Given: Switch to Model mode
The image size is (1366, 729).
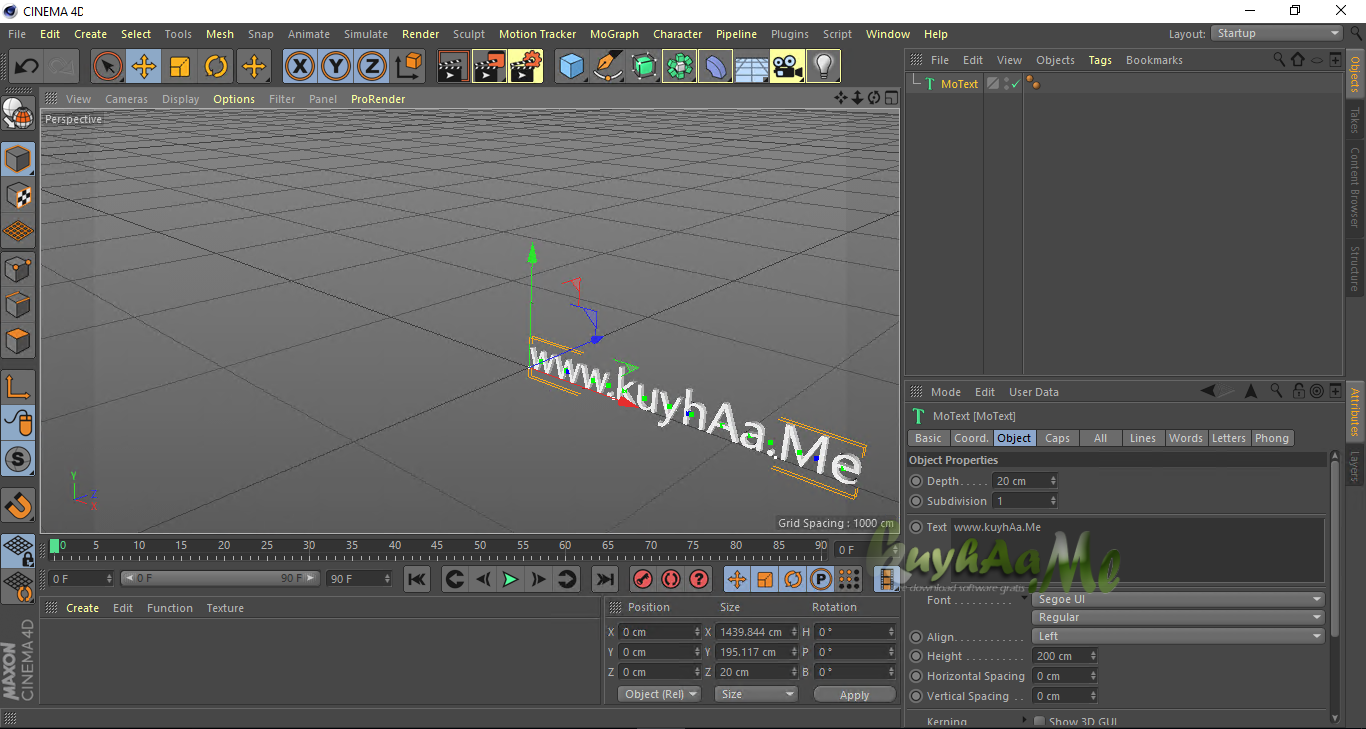Looking at the screenshot, I should 18,159.
